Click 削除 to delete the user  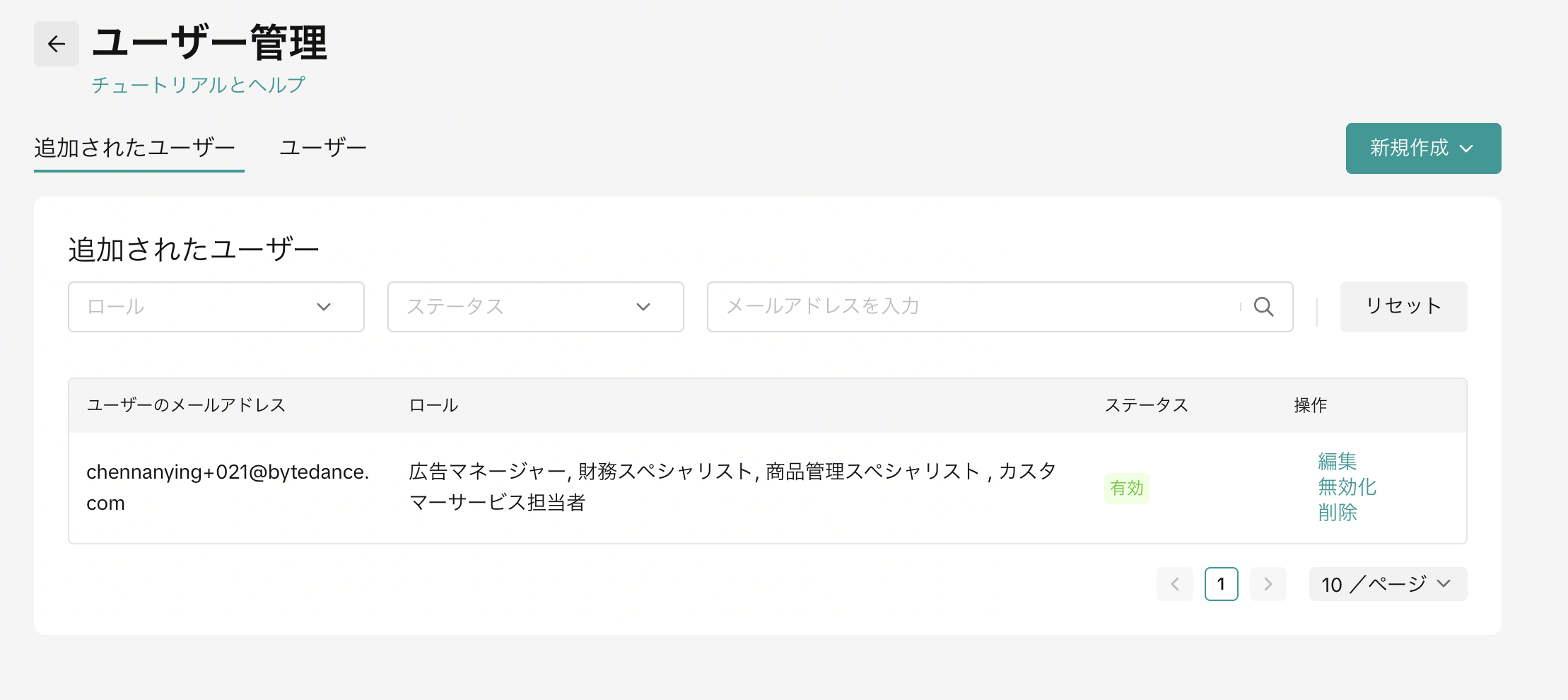point(1337,512)
